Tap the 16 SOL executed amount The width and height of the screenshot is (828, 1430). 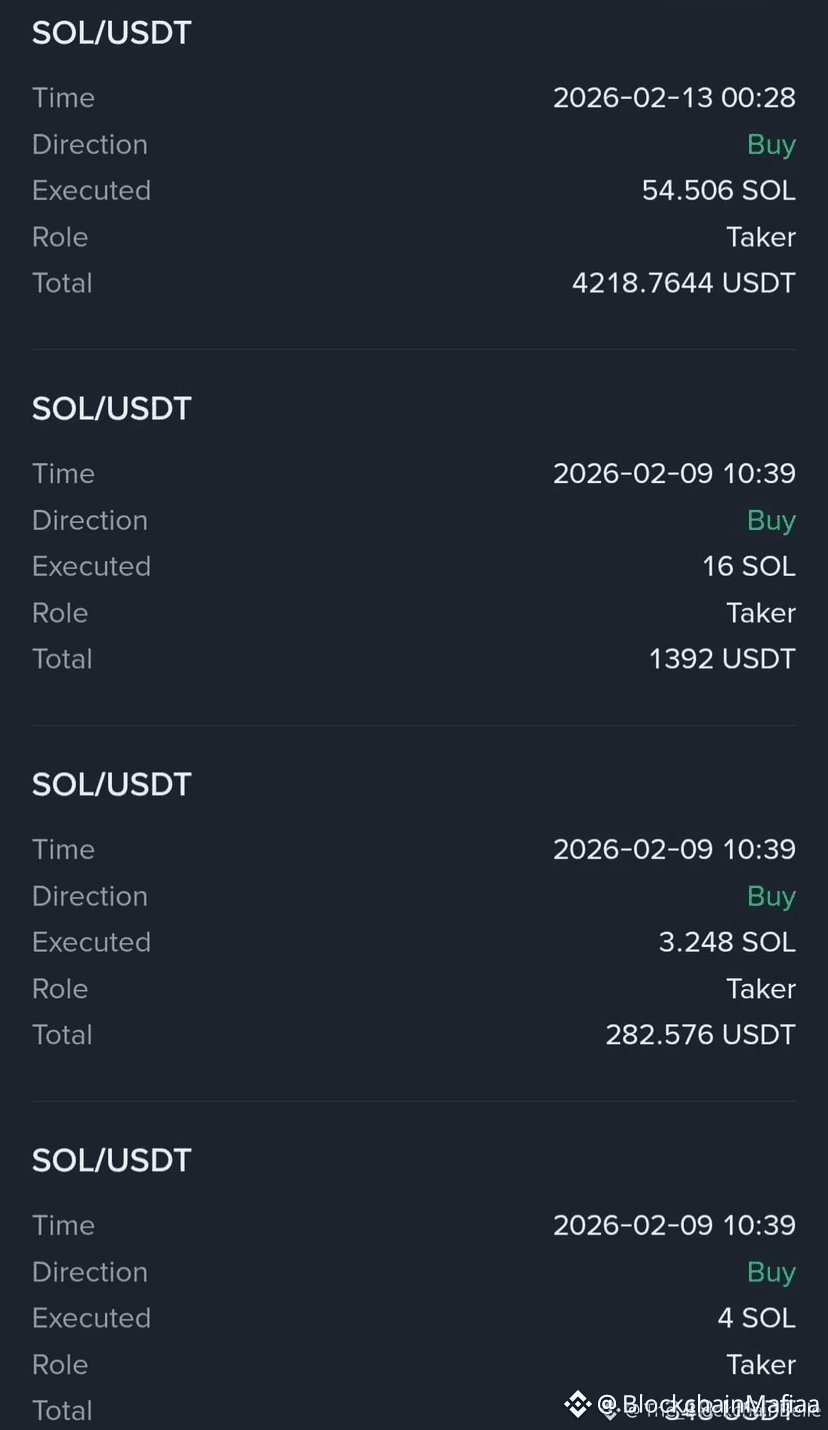(x=748, y=566)
